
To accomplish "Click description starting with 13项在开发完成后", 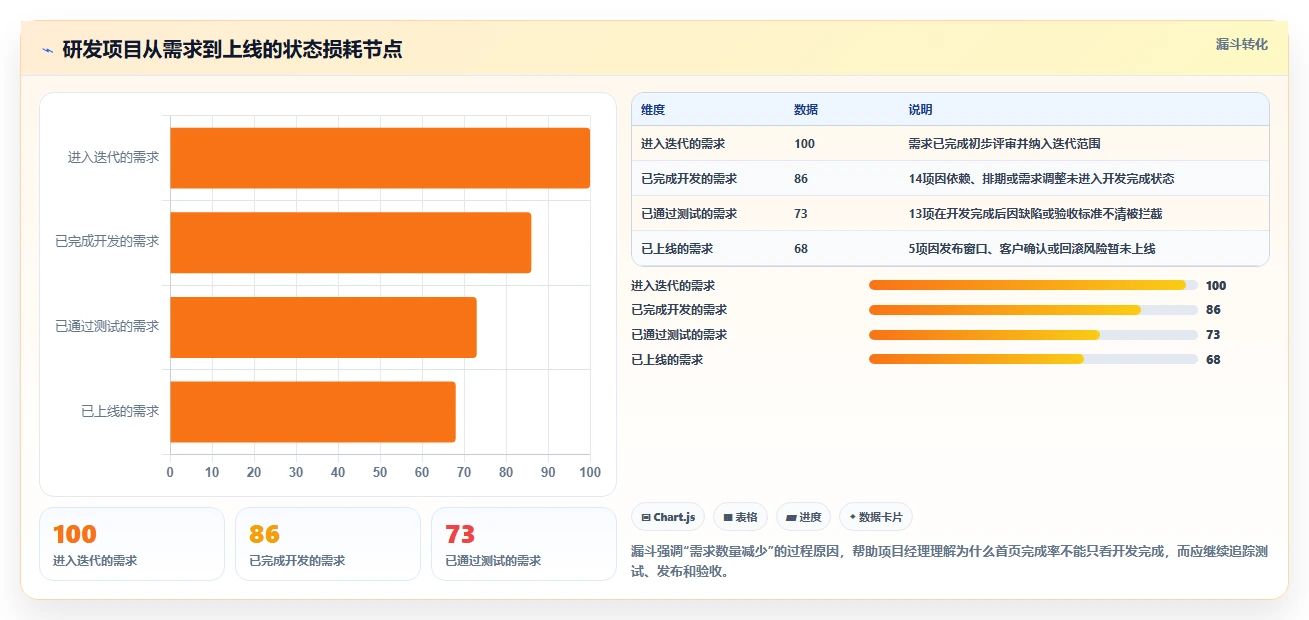I will click(1035, 214).
